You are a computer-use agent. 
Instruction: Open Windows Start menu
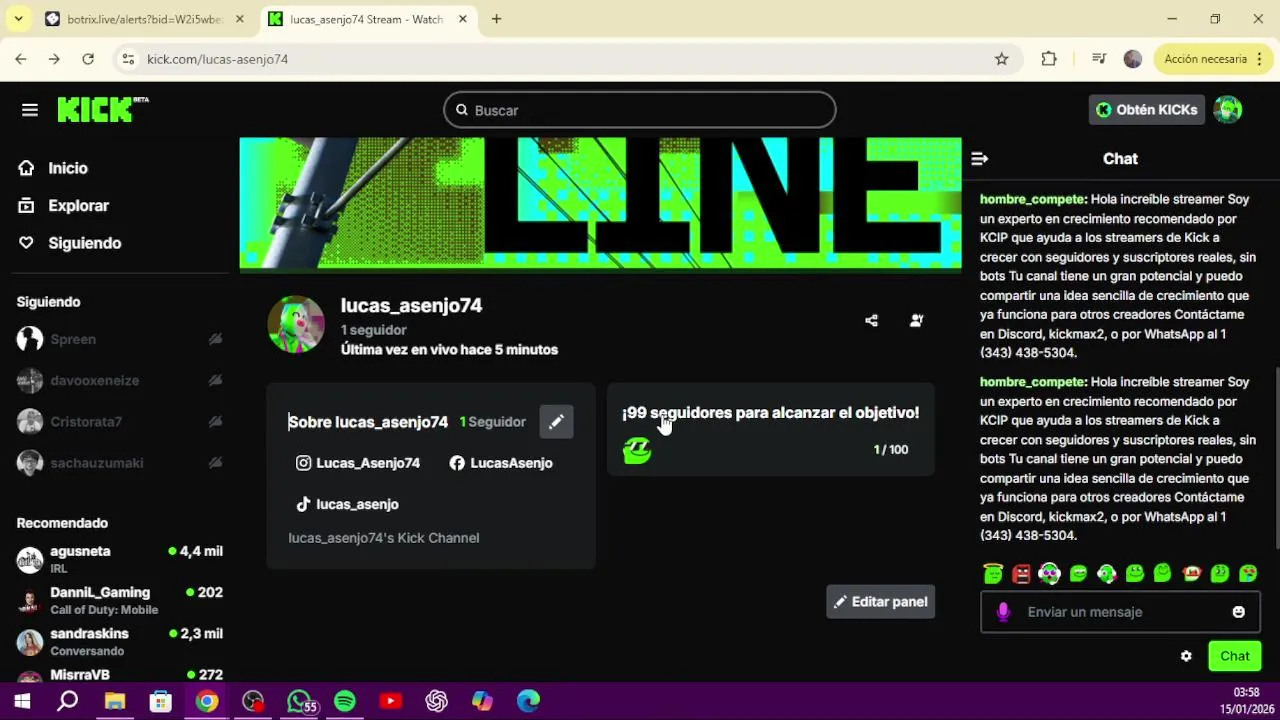[22, 702]
